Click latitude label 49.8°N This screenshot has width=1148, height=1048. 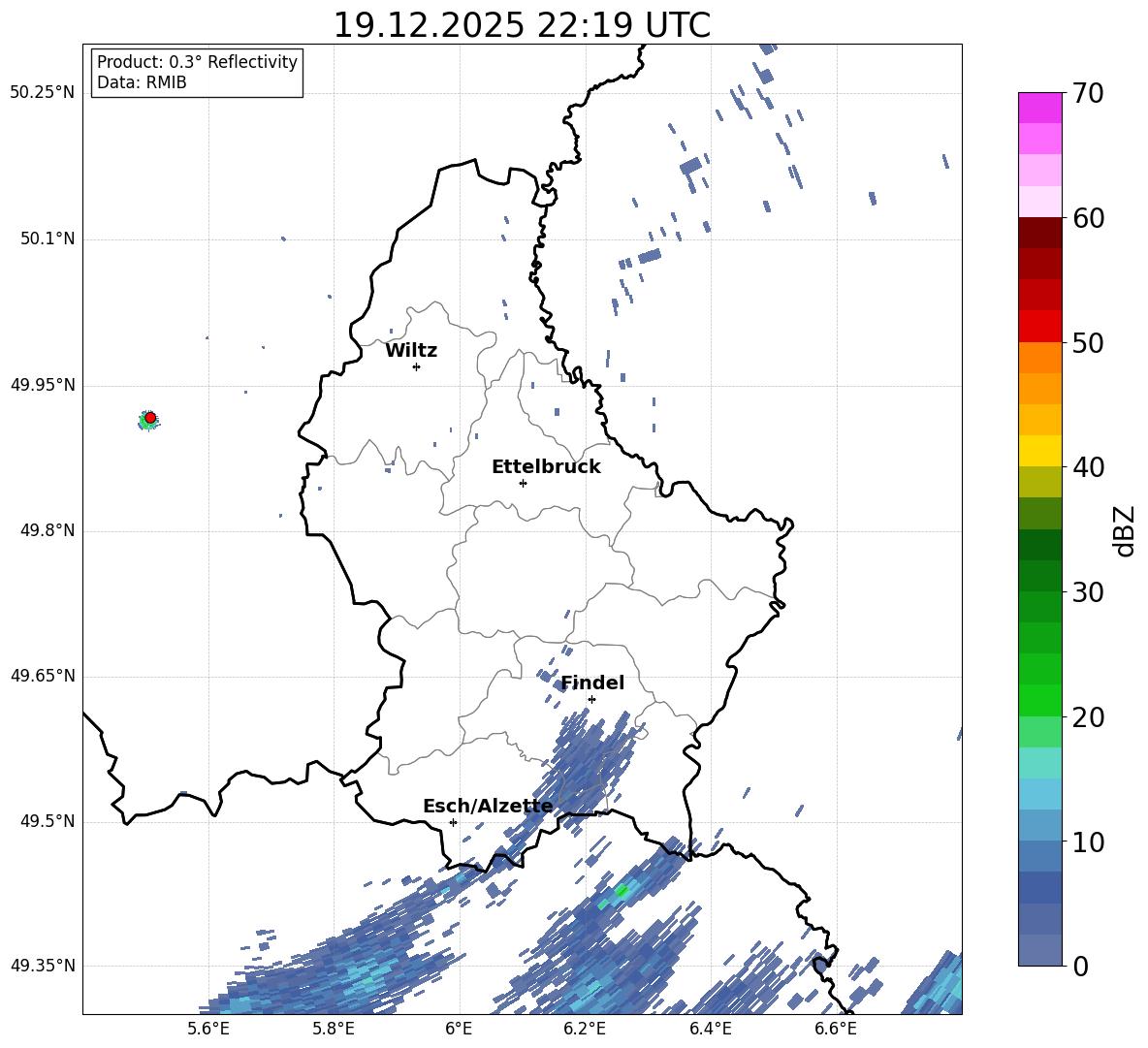click(x=48, y=530)
